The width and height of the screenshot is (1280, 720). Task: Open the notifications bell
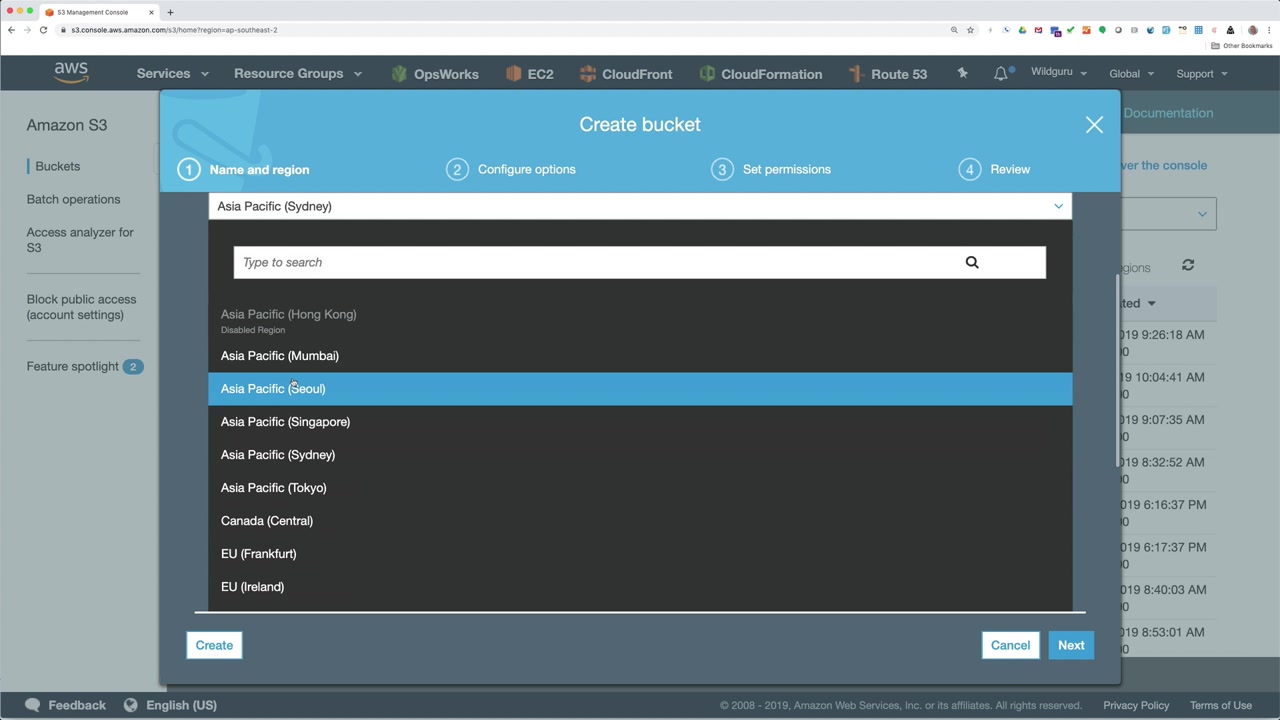click(x=1000, y=74)
